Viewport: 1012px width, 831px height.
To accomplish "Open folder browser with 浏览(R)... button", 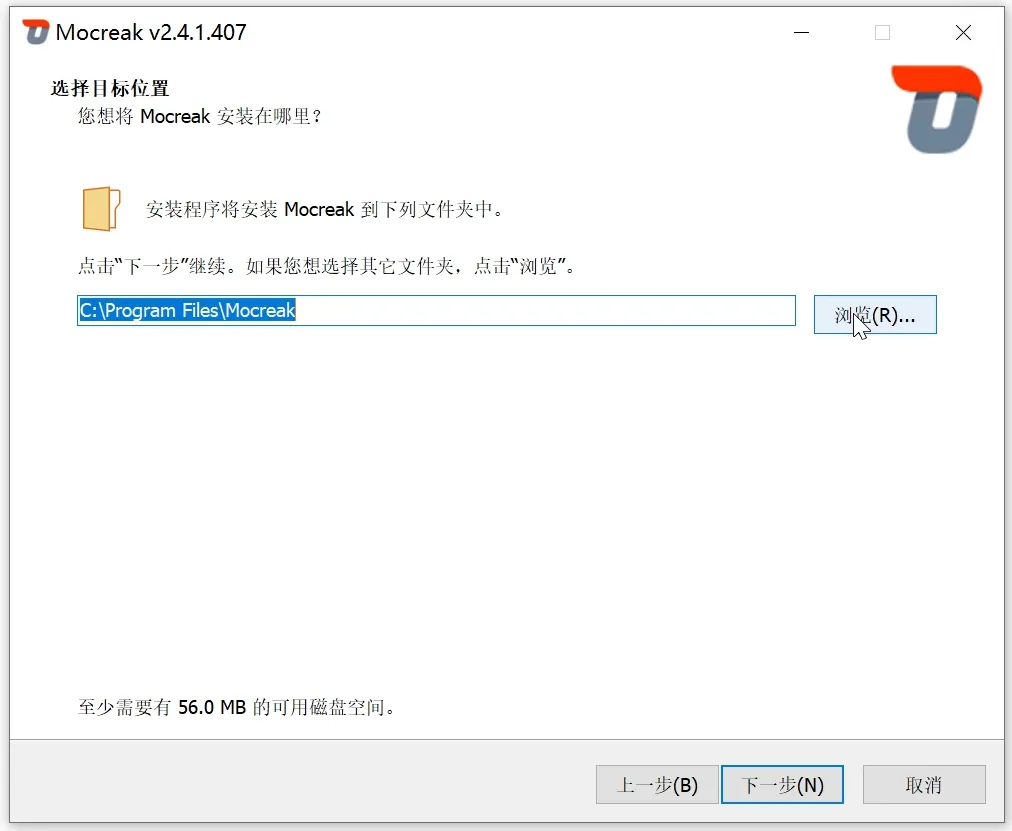I will (875, 315).
